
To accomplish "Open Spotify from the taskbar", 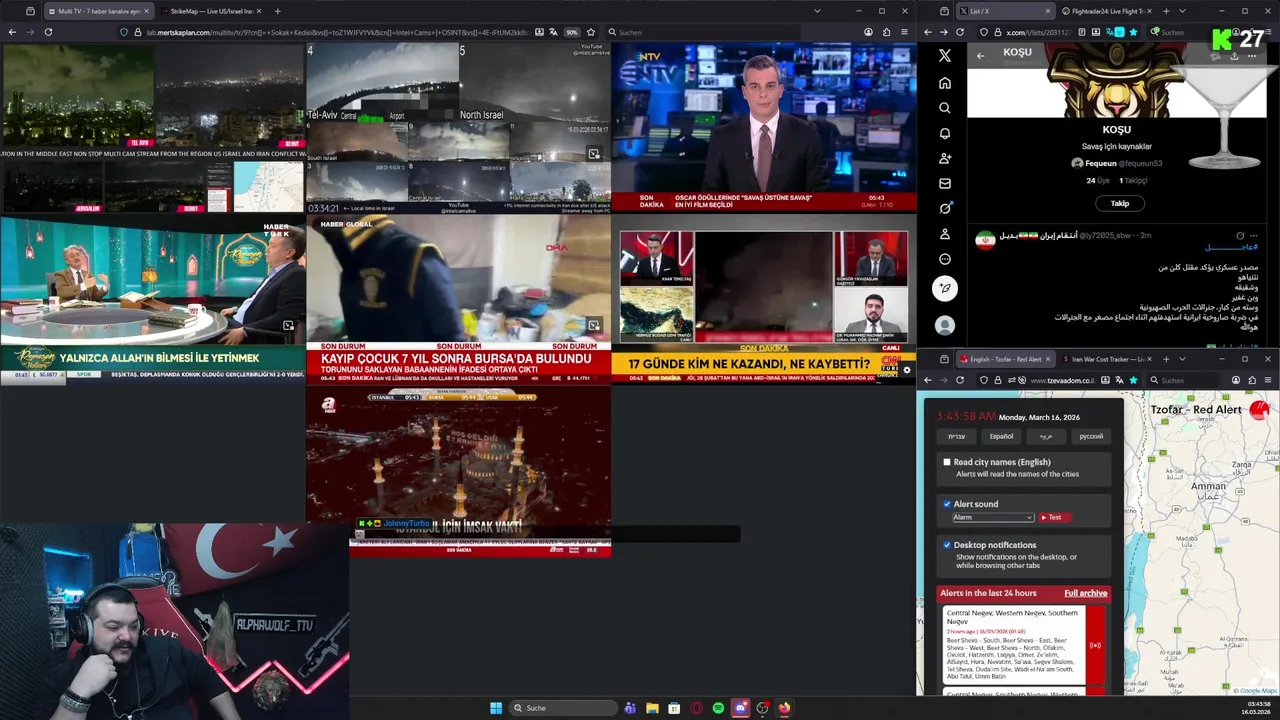I will (x=718, y=708).
